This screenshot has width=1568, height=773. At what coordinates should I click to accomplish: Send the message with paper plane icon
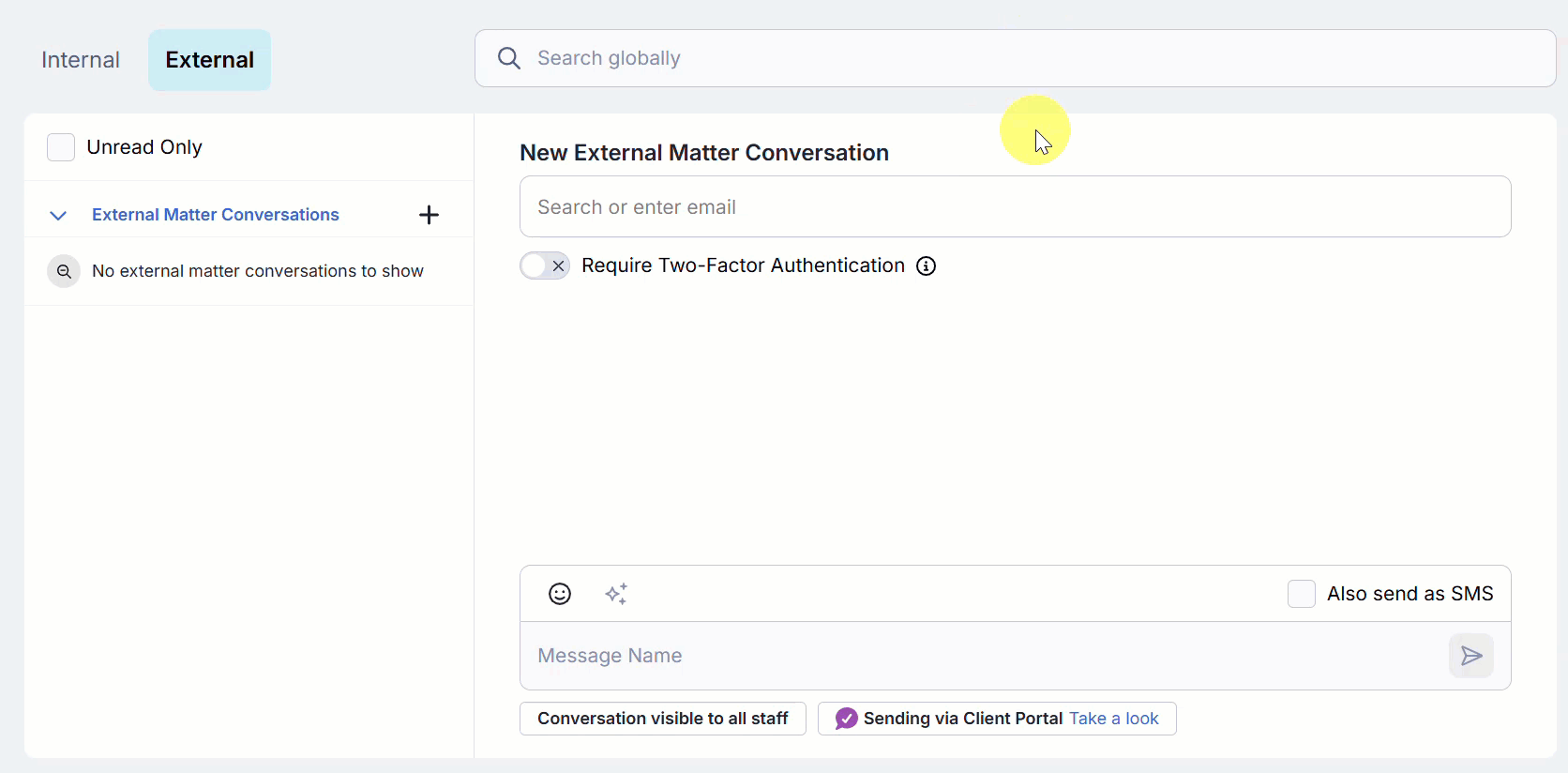tap(1471, 656)
